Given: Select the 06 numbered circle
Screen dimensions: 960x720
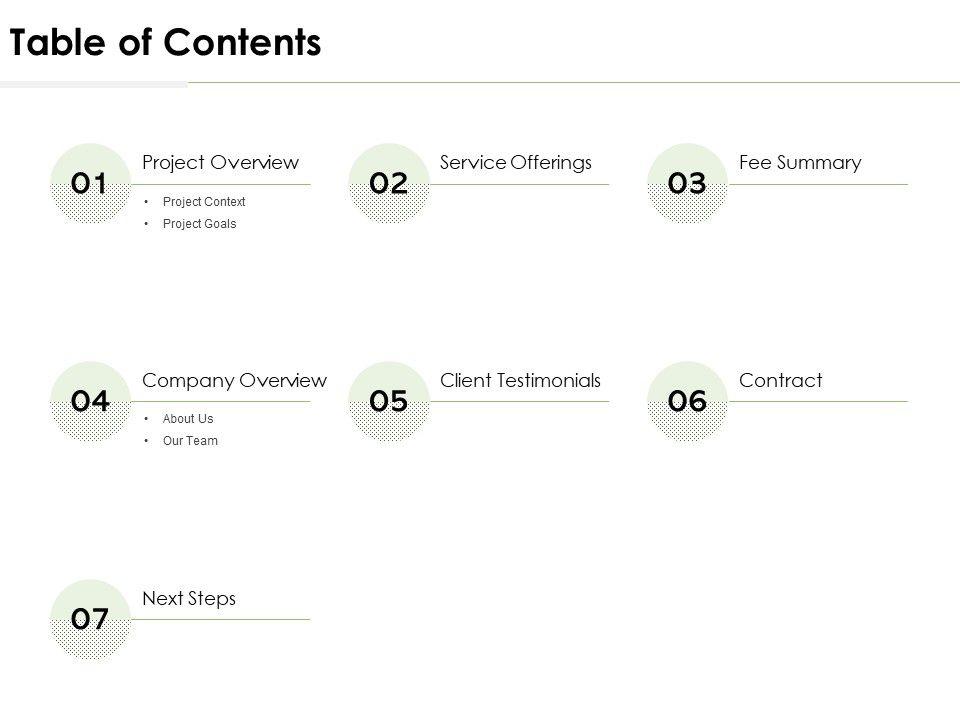Looking at the screenshot, I should point(687,401).
